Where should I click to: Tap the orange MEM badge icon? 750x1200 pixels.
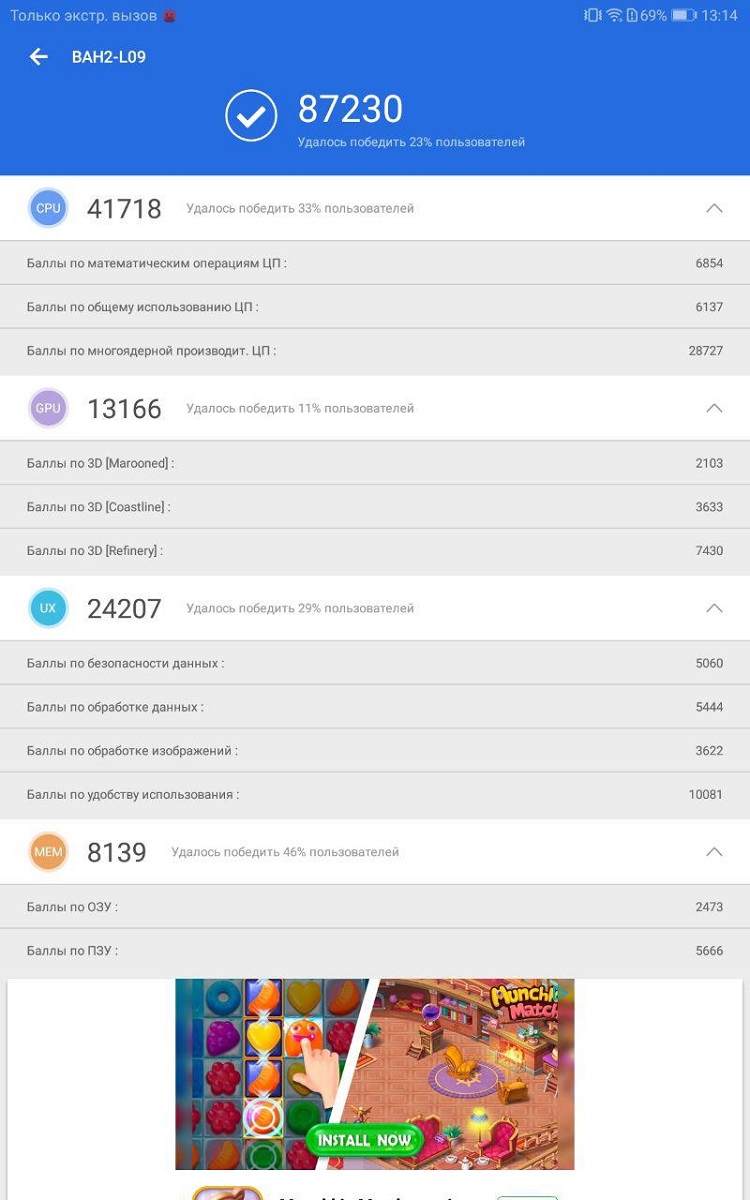point(48,852)
